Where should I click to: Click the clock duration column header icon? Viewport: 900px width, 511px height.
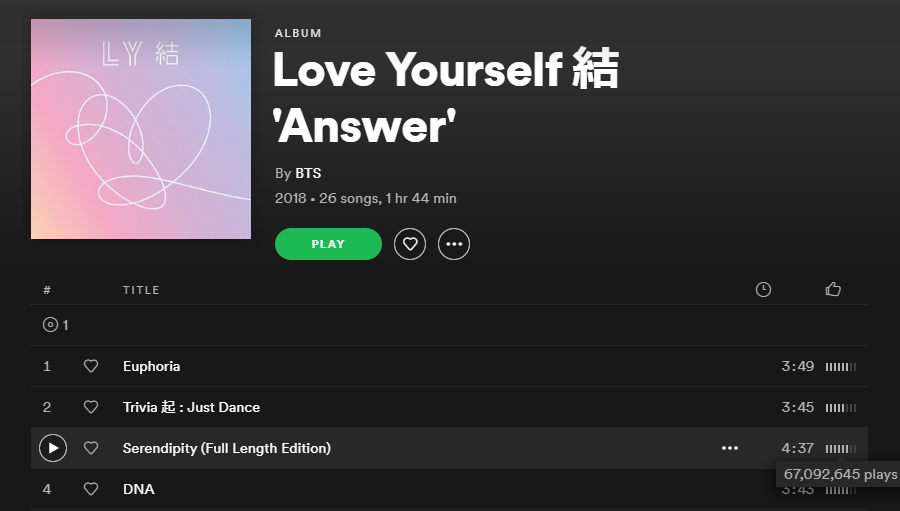point(763,289)
